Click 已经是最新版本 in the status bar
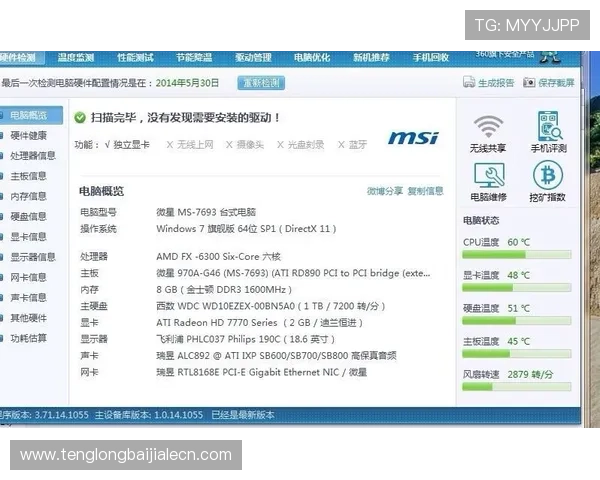The height and width of the screenshot is (480, 600). 243,415
